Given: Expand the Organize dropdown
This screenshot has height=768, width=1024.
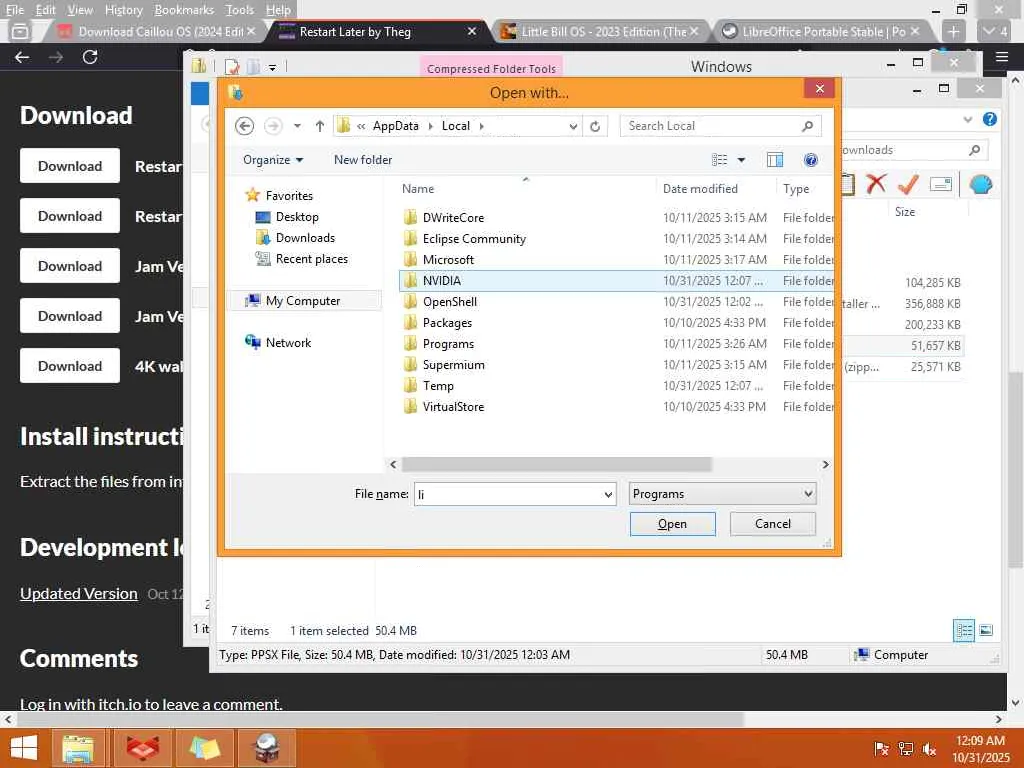Looking at the screenshot, I should (273, 160).
